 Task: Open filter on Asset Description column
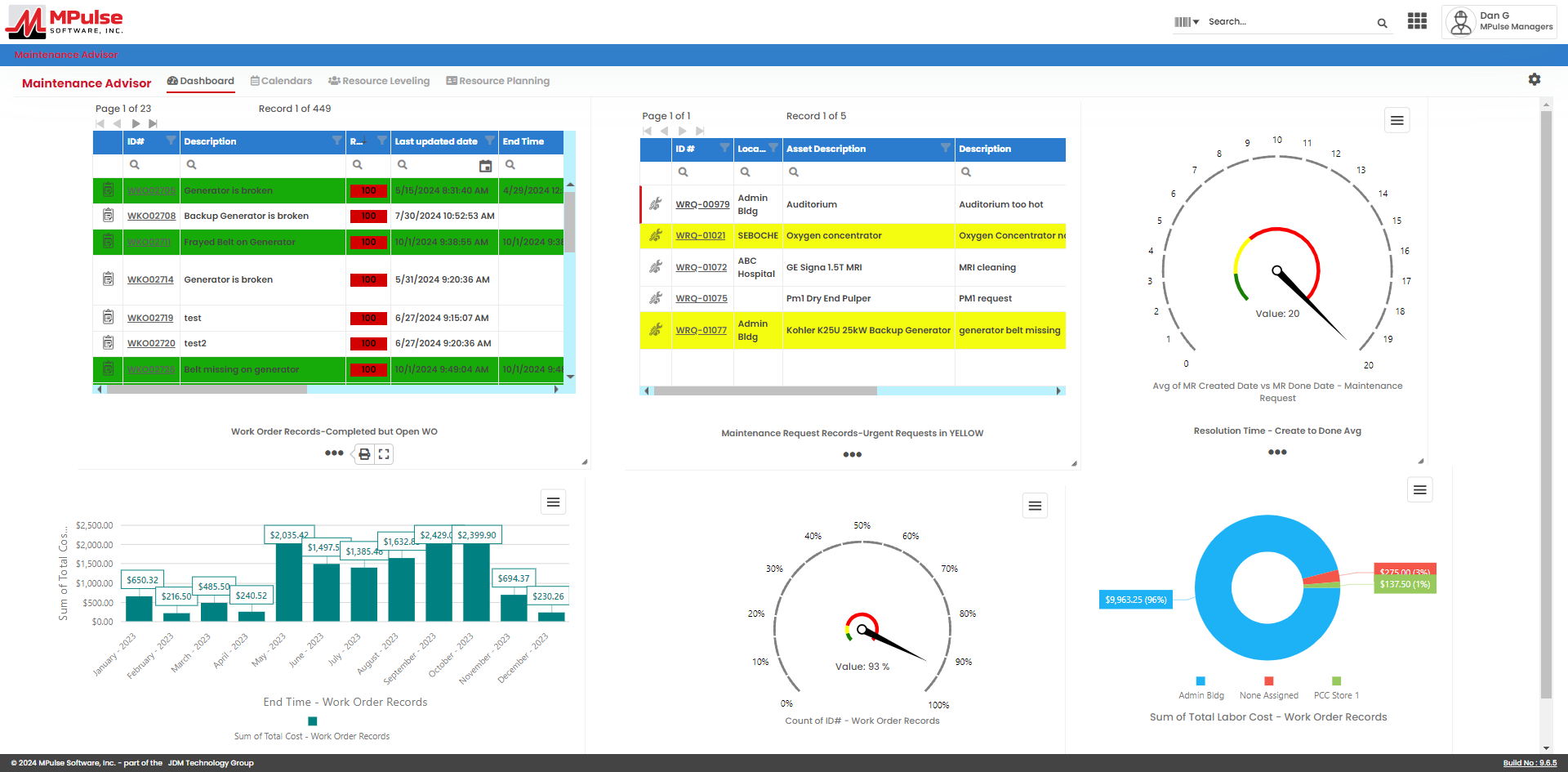point(945,148)
